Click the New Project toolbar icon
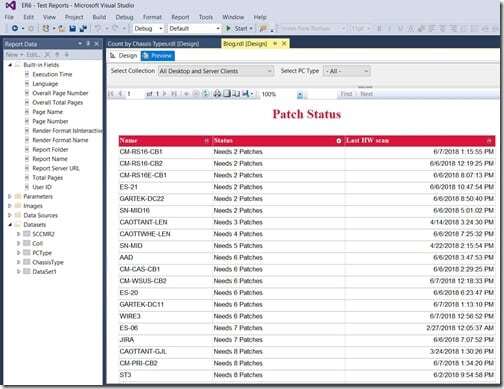The height and width of the screenshot is (389, 504). [x=46, y=29]
